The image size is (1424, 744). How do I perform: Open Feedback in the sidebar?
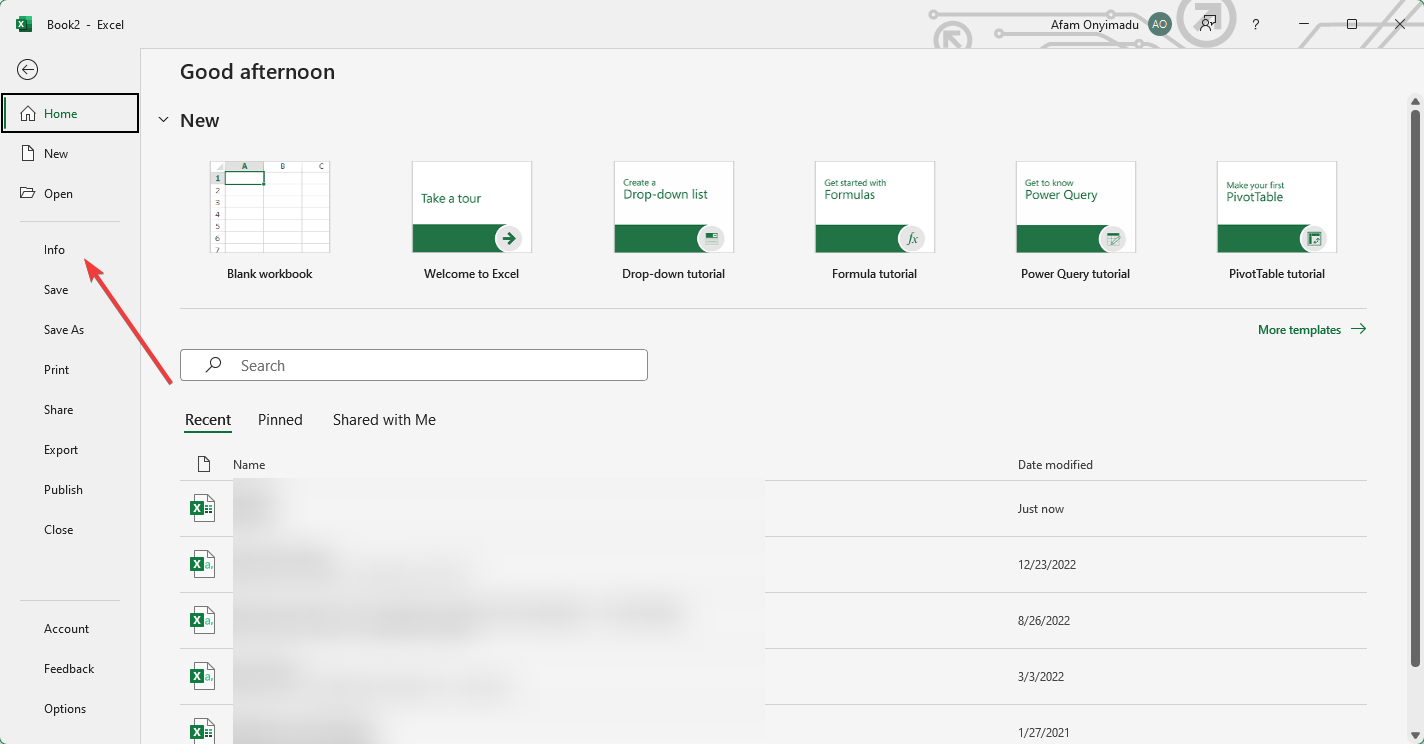click(70, 668)
